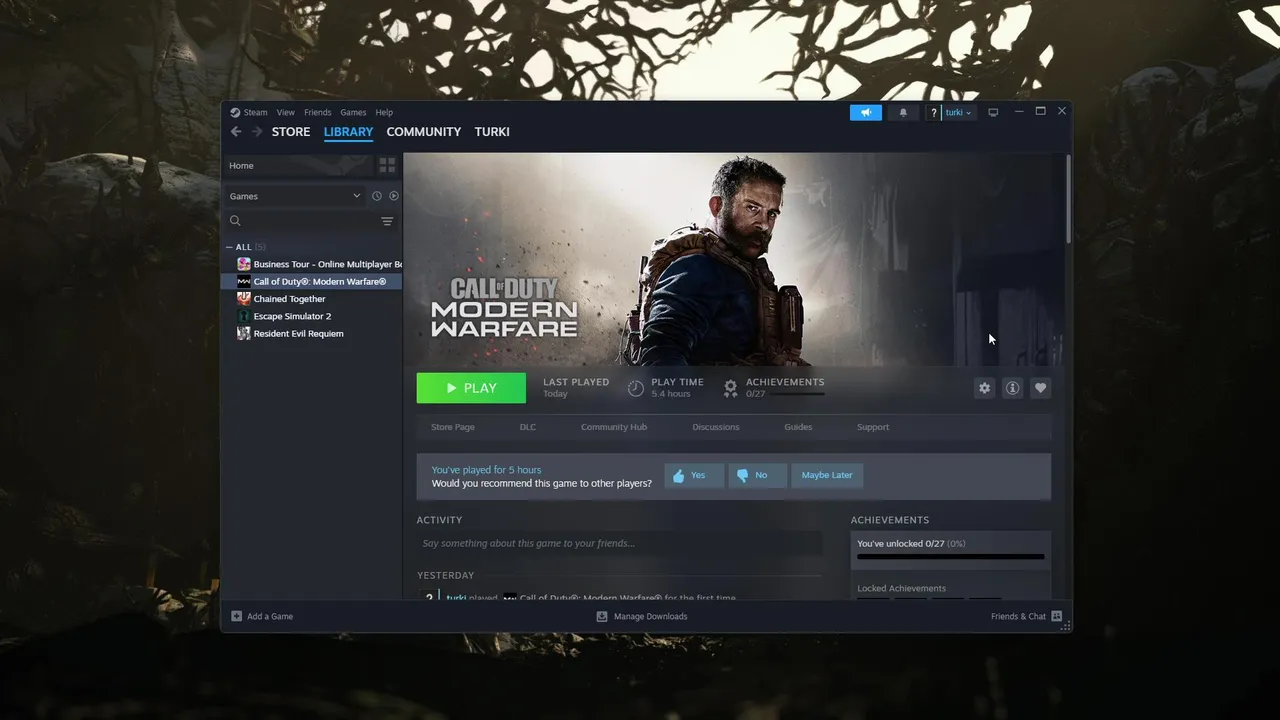Viewport: 1280px width, 720px height.
Task: Click the back navigation arrow
Action: [x=236, y=132]
